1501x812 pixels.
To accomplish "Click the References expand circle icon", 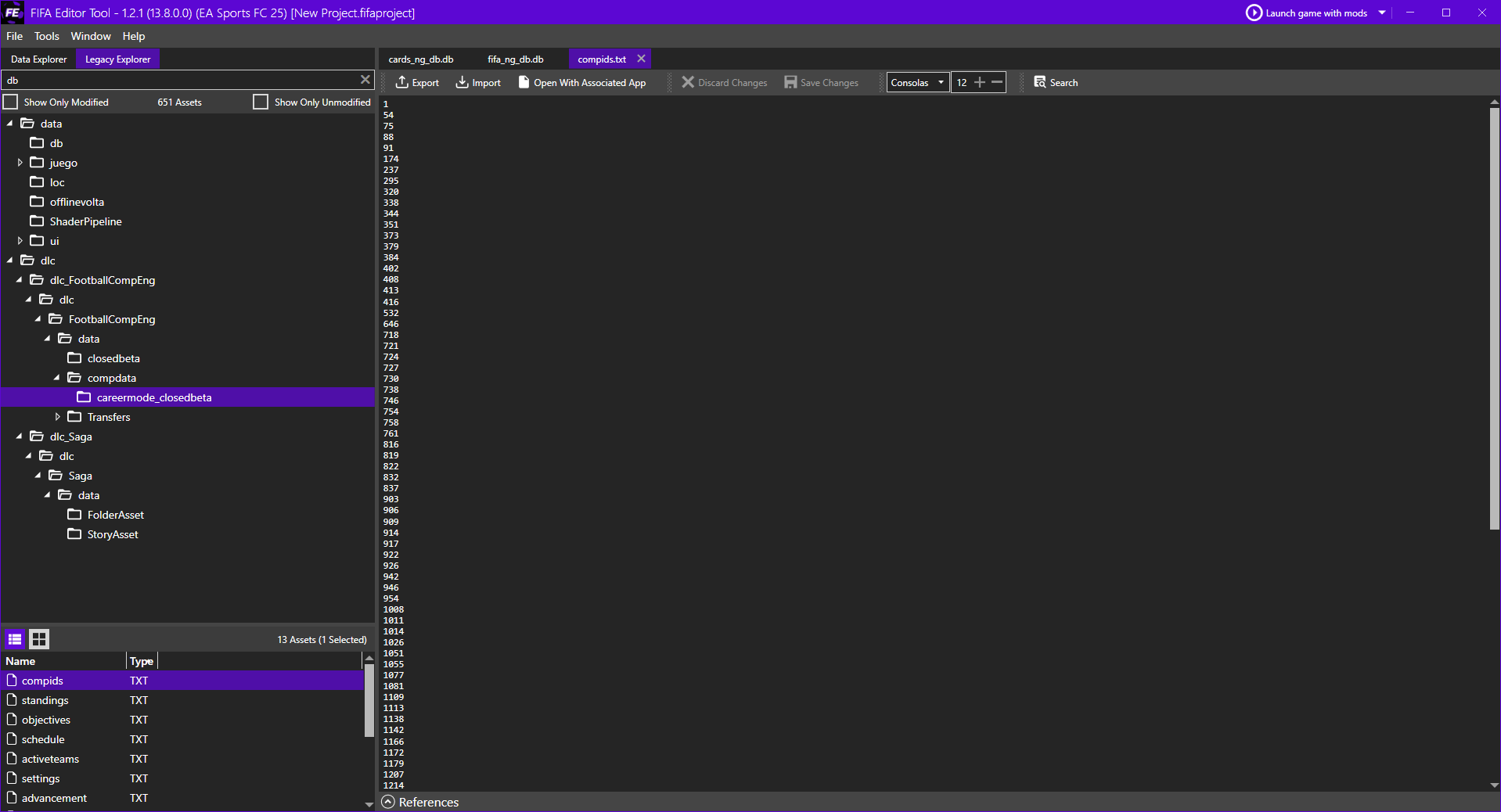I will pos(388,802).
